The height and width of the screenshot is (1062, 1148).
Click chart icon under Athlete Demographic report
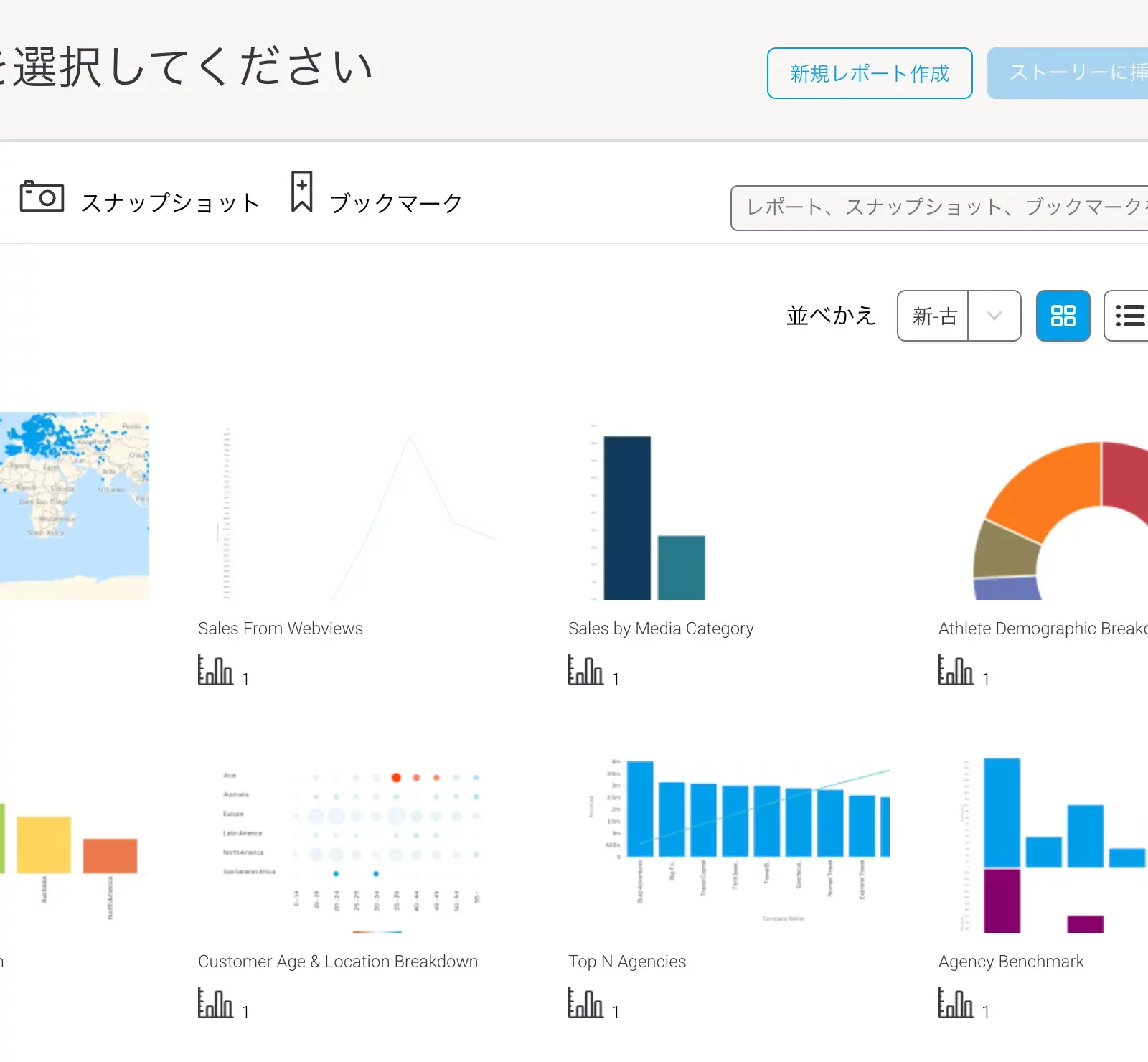tap(956, 670)
